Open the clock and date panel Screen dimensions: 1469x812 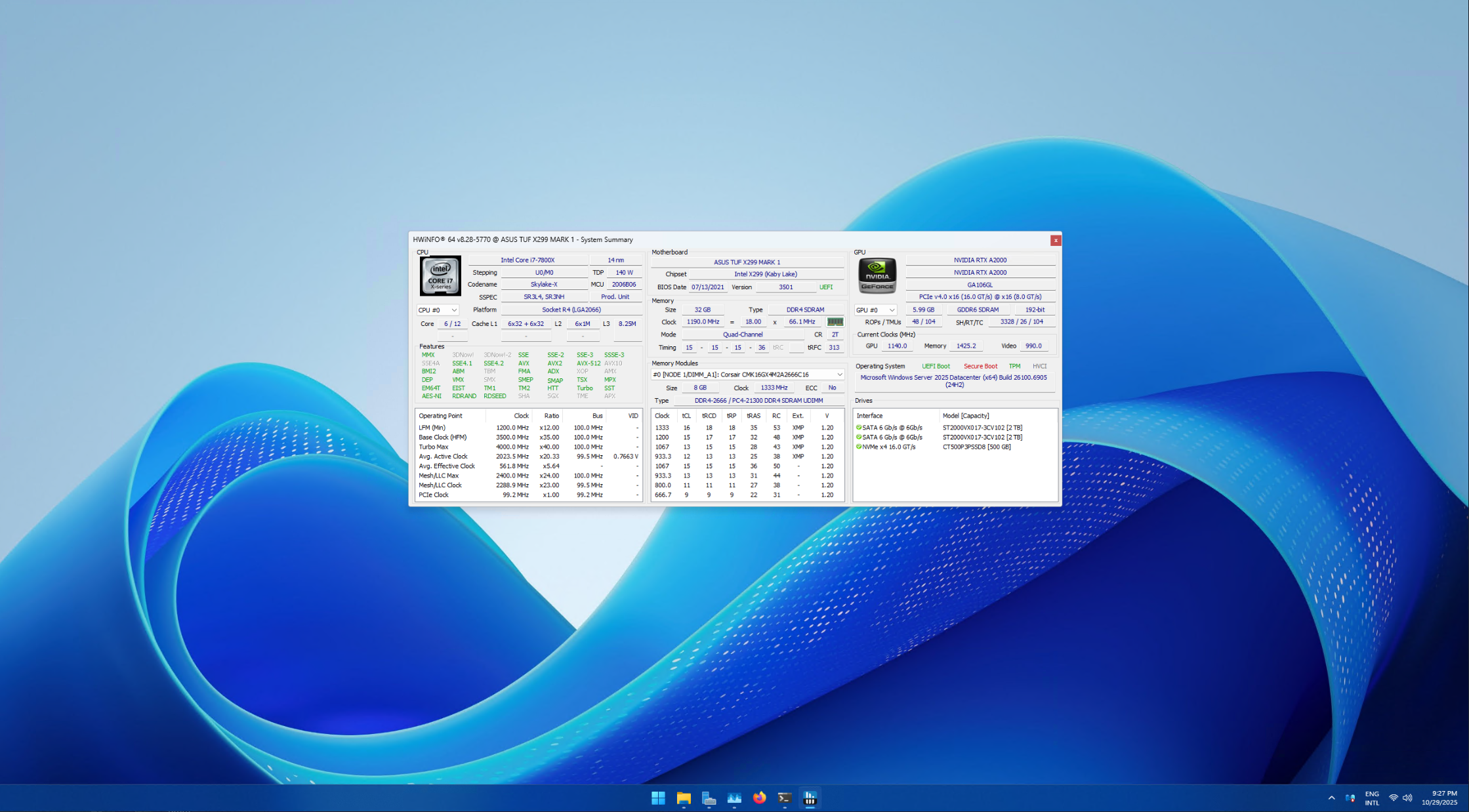(1439, 798)
